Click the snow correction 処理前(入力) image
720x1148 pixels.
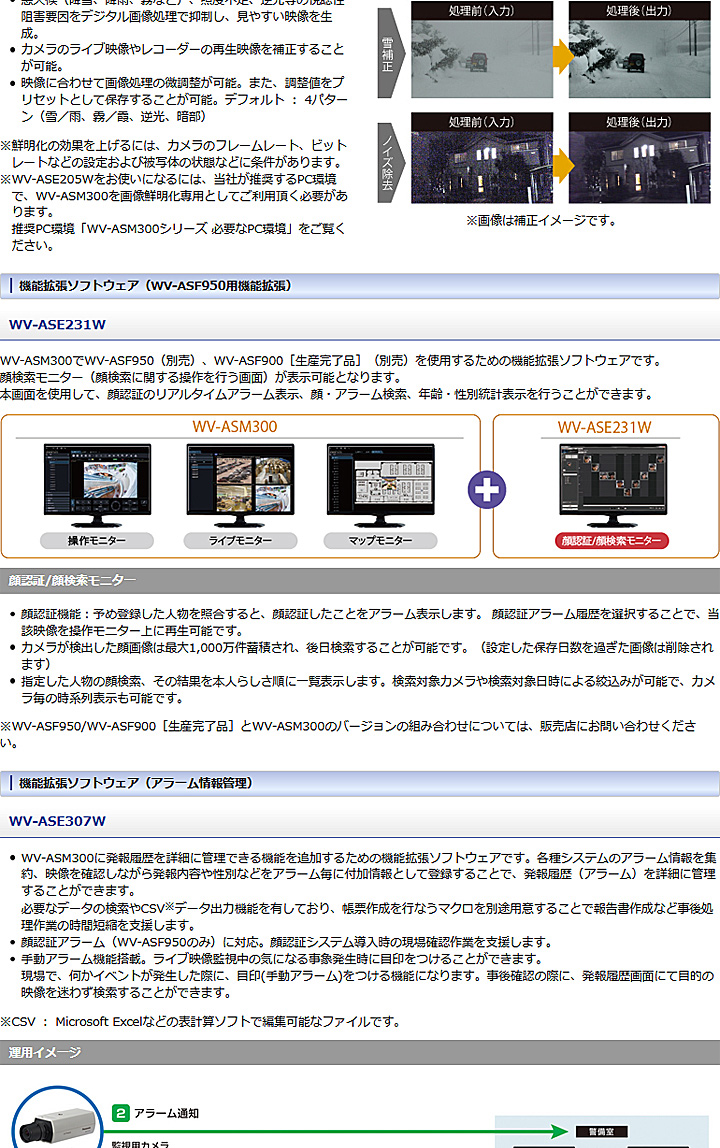[x=481, y=50]
